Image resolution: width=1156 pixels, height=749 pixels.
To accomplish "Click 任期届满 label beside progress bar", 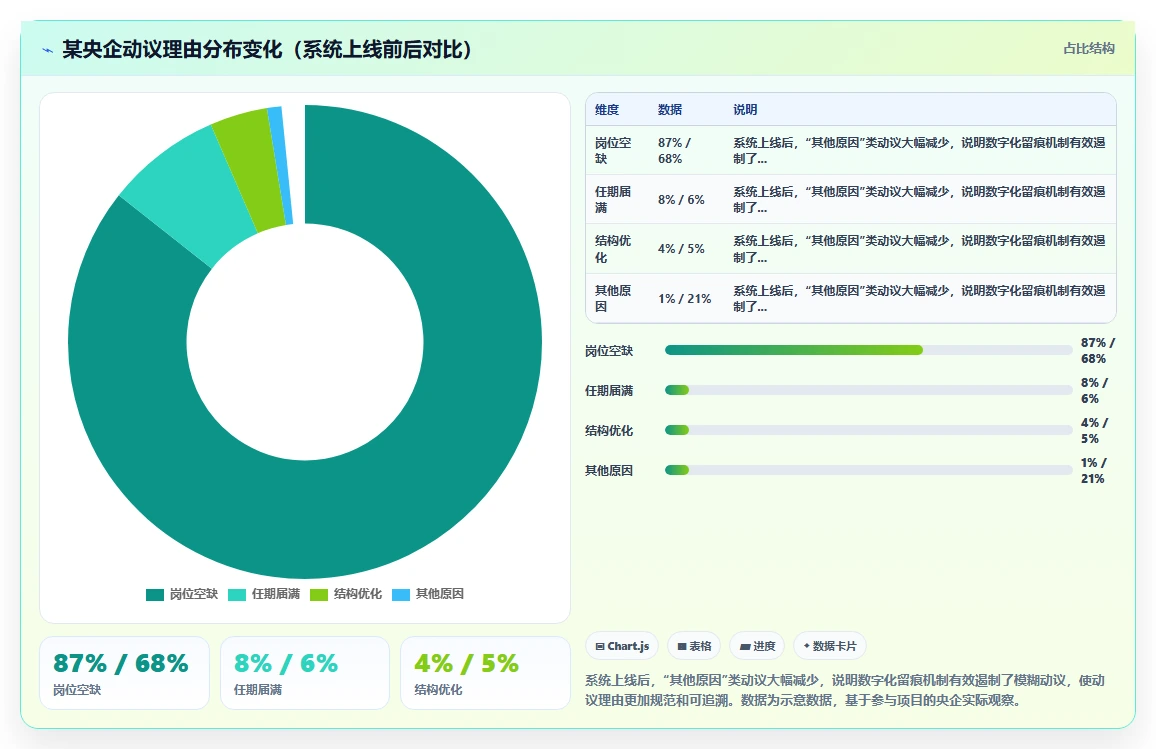I will point(609,391).
